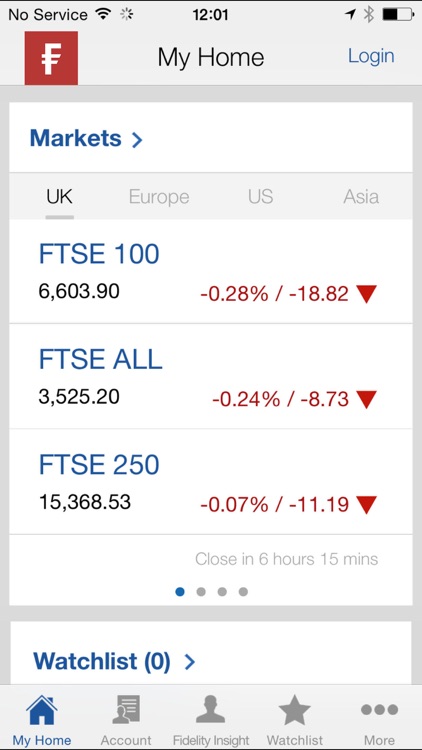Tap the red Fidelity logo icon

pos(51,58)
